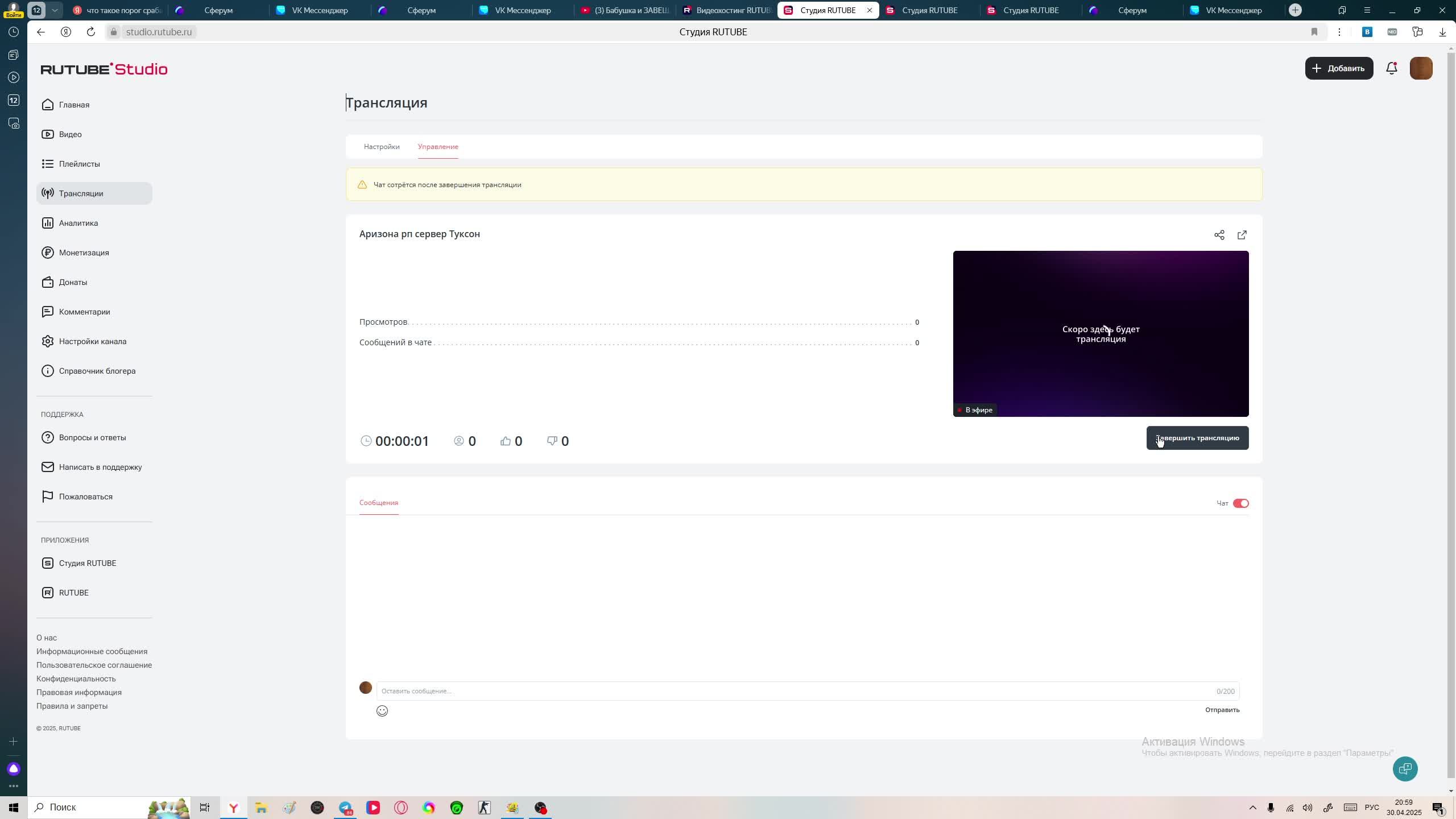This screenshot has width=1456, height=819.
Task: Select the Сообщения tab
Action: (379, 503)
